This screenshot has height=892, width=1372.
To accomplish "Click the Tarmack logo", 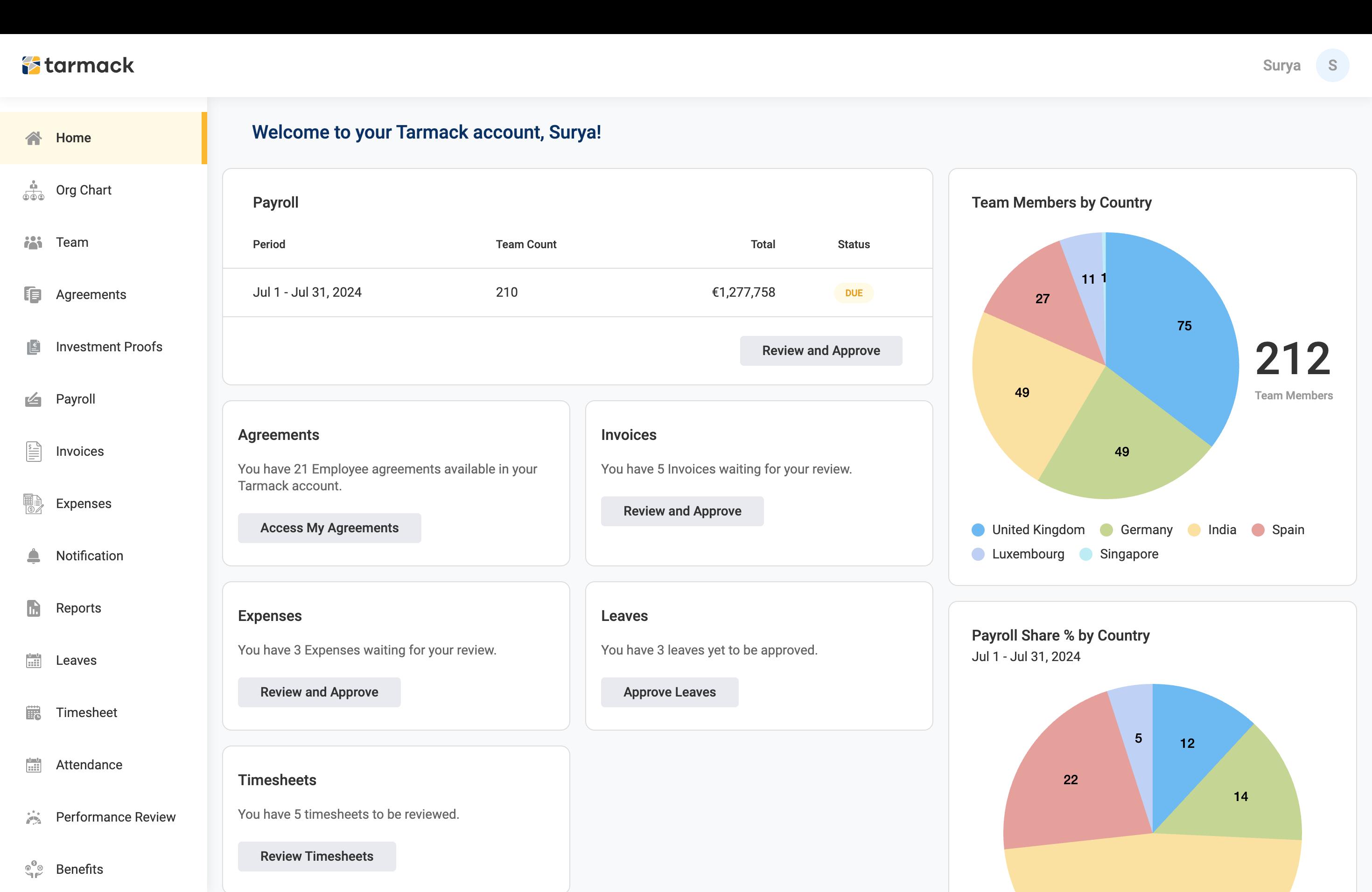I will 78,66.
